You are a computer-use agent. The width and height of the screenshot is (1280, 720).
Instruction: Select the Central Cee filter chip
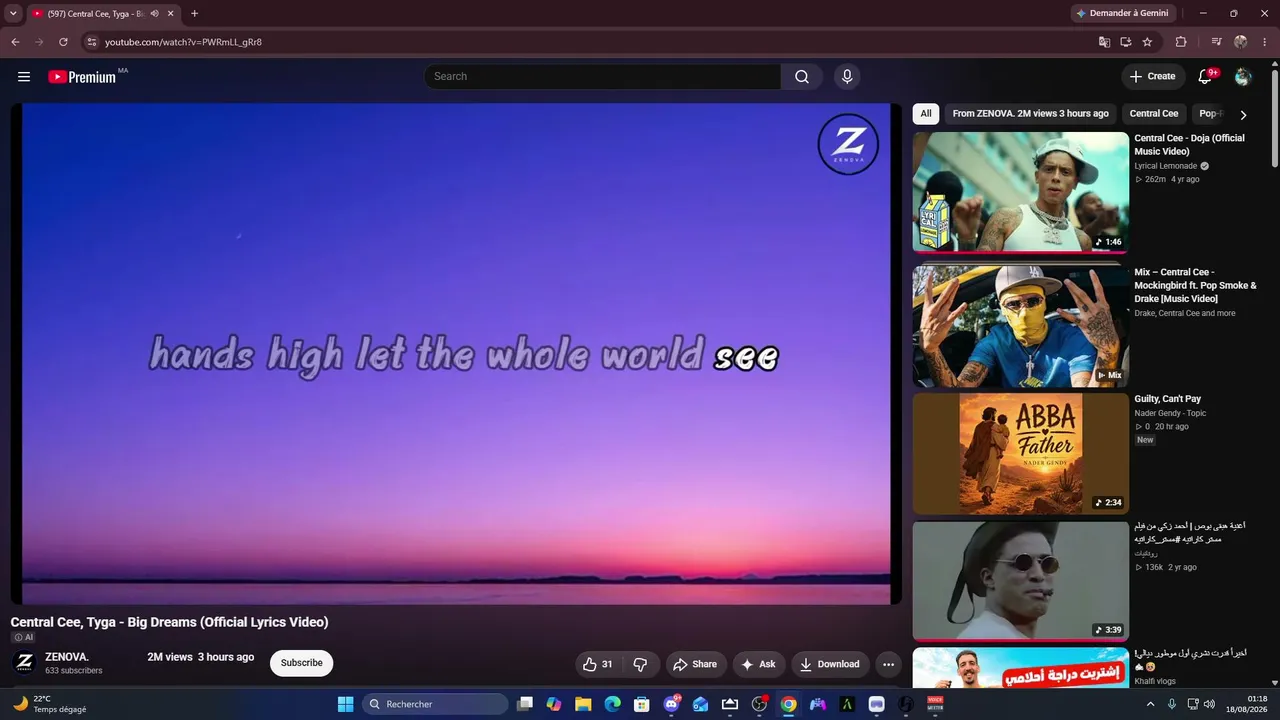point(1154,114)
